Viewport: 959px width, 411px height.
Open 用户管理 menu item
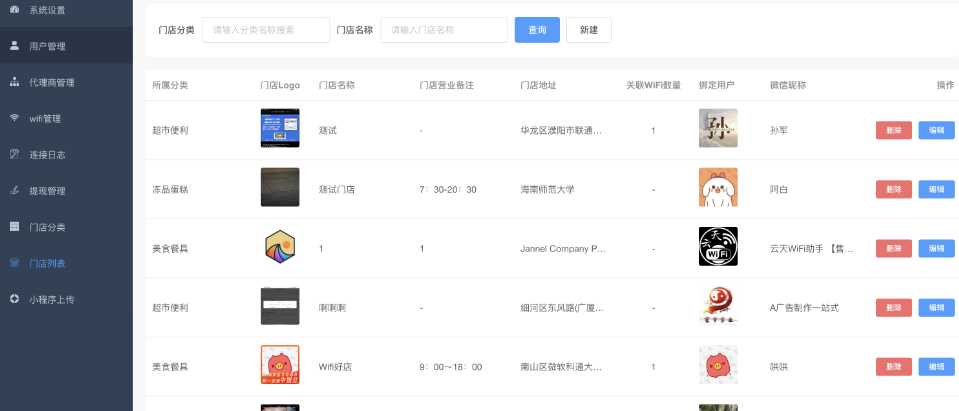(66, 46)
